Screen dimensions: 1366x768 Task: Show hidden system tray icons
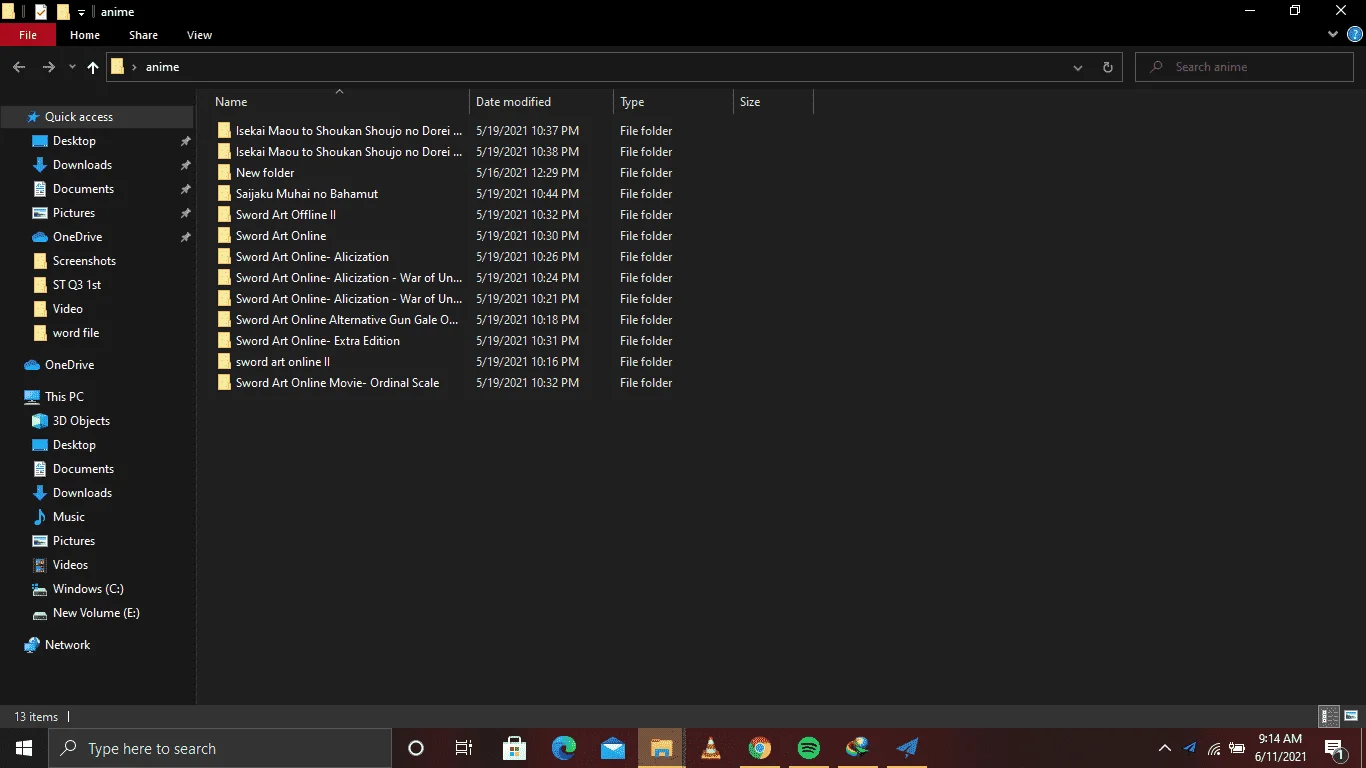point(1165,748)
